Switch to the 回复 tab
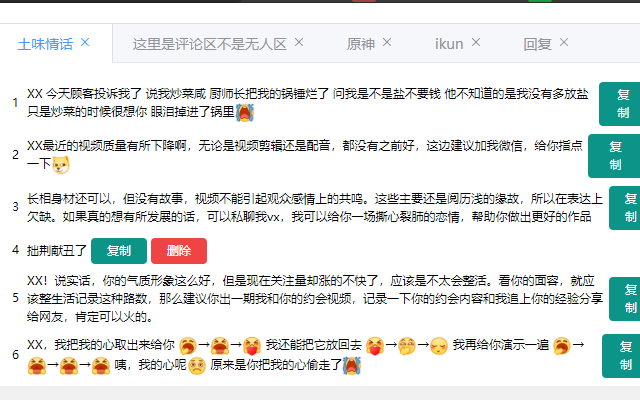 537,44
